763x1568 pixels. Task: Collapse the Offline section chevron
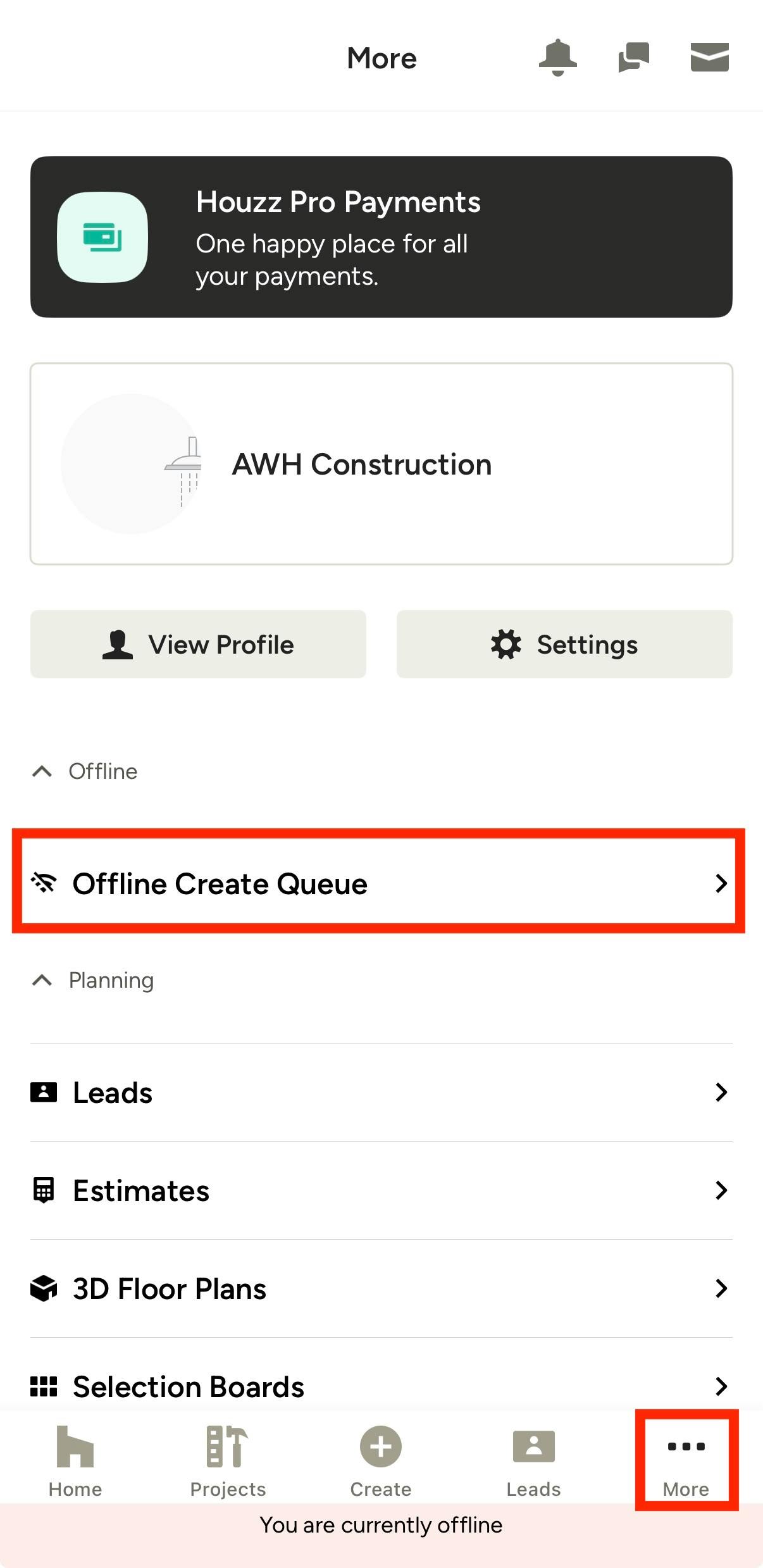click(42, 771)
